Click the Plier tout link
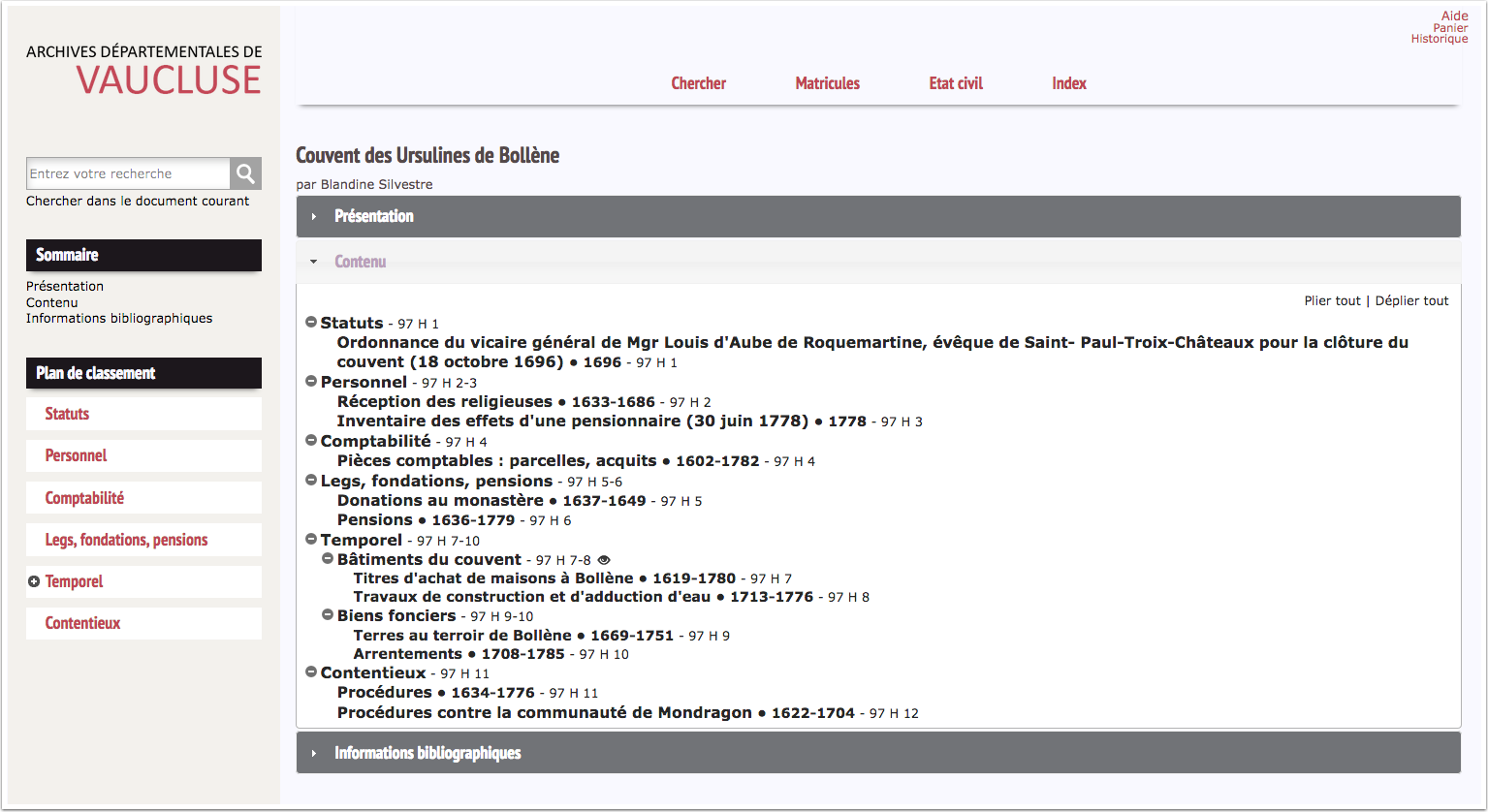Screen dimensions: 1488x812 (1332, 300)
